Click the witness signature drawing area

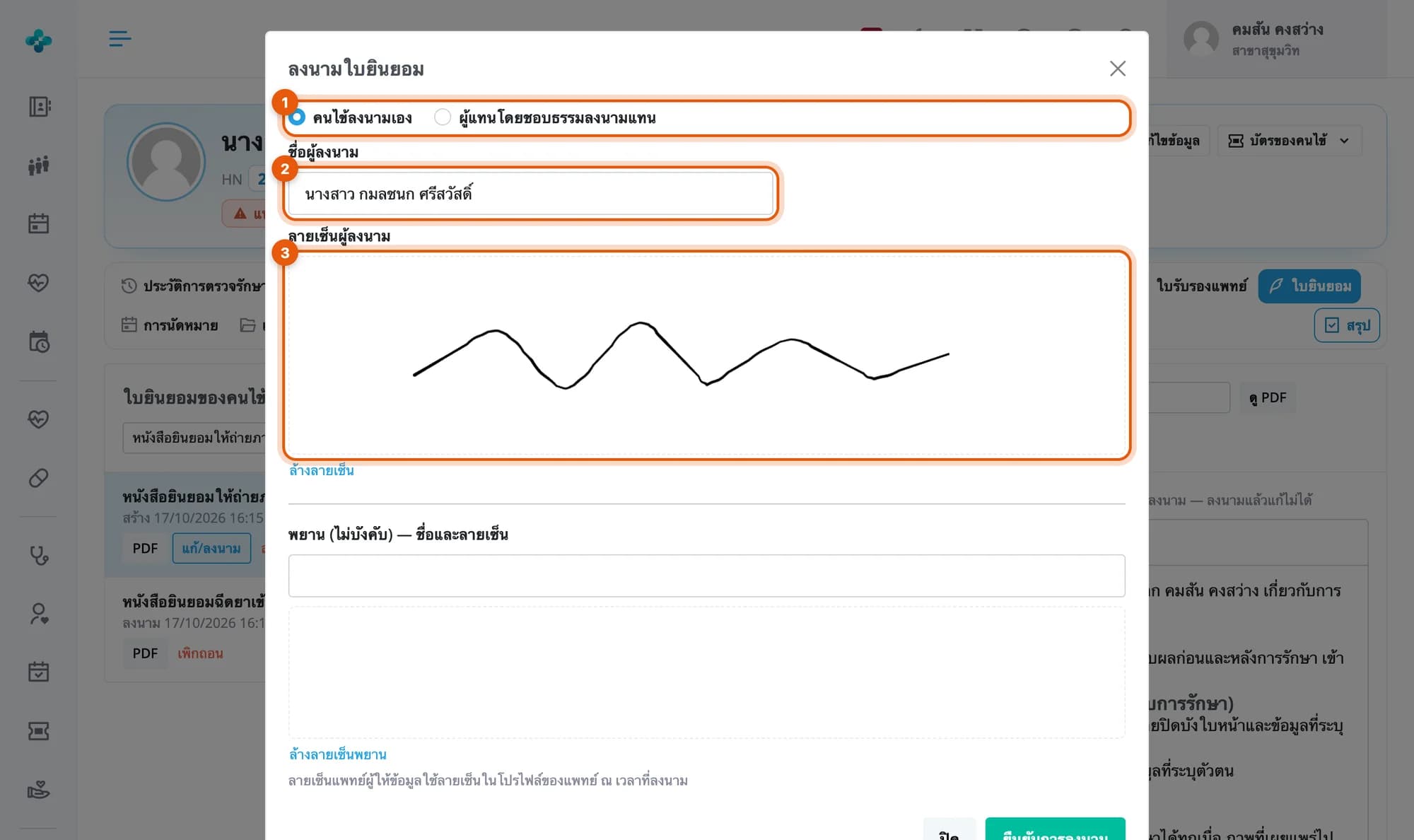point(706,672)
